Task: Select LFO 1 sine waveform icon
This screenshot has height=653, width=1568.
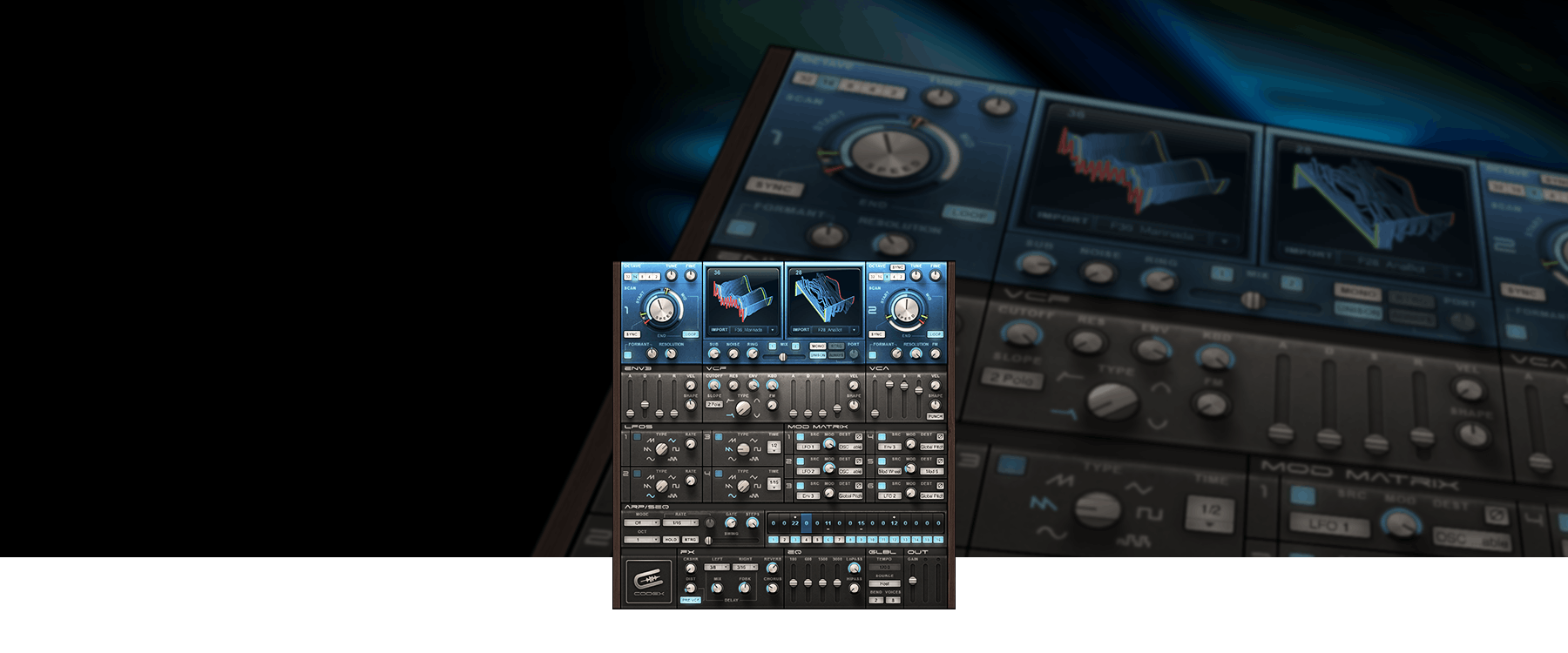Action: pos(651,459)
